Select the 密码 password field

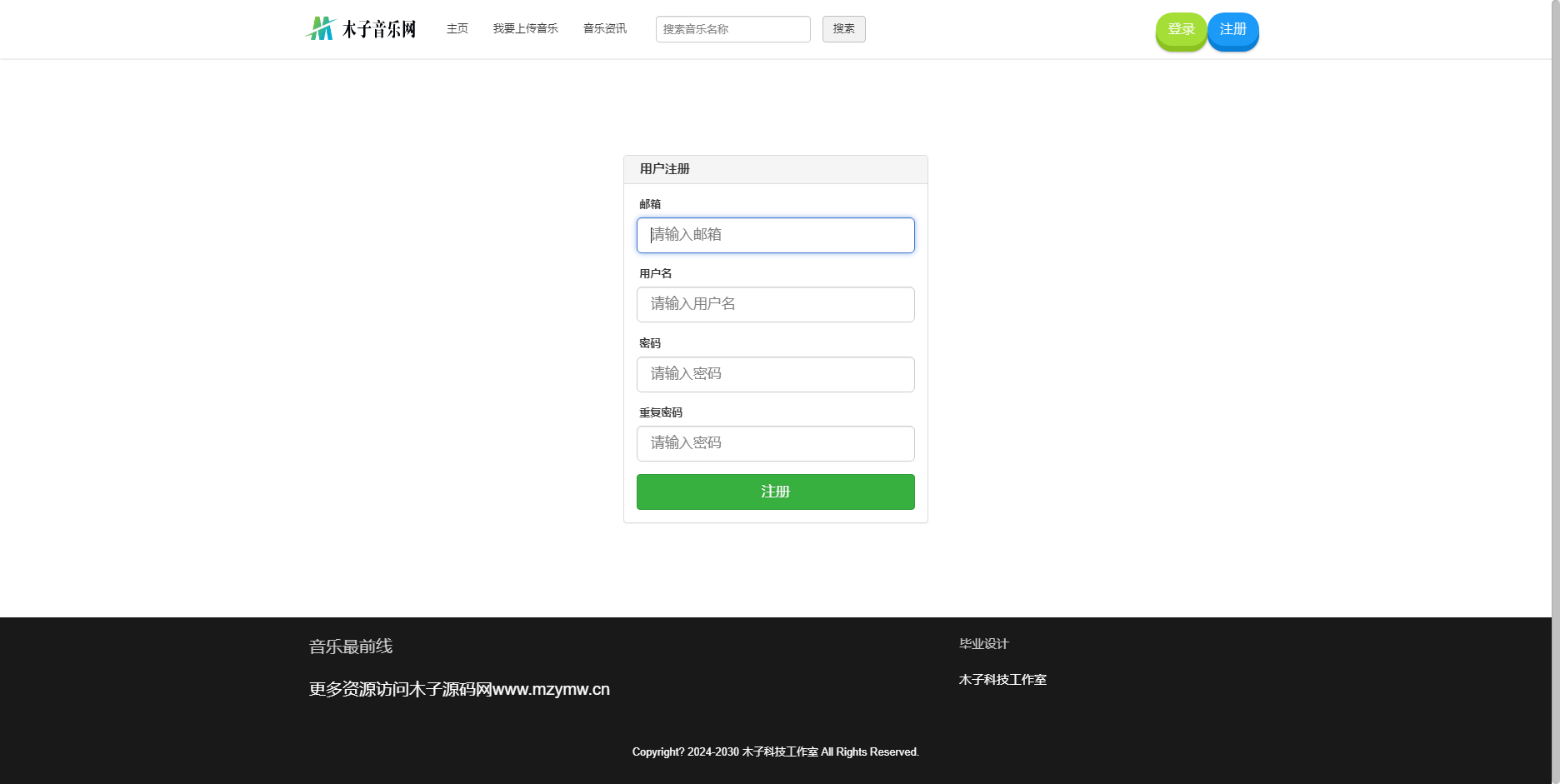776,374
